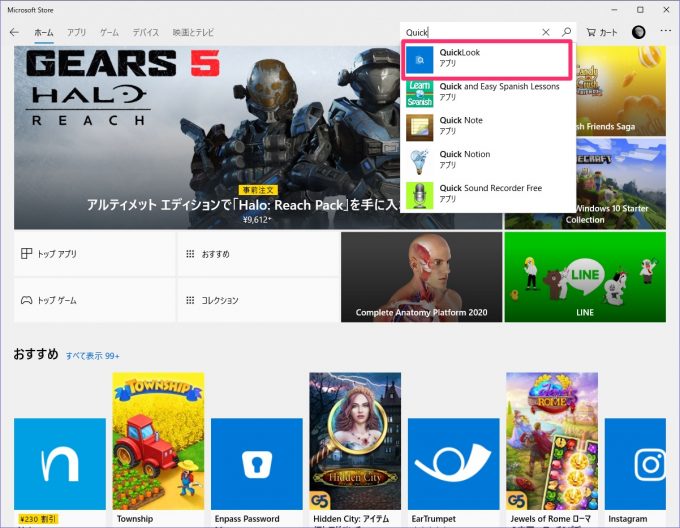This screenshot has height=528, width=680.
Task: Open Complete Anatomy Platform 2020 tile
Action: coord(422,277)
